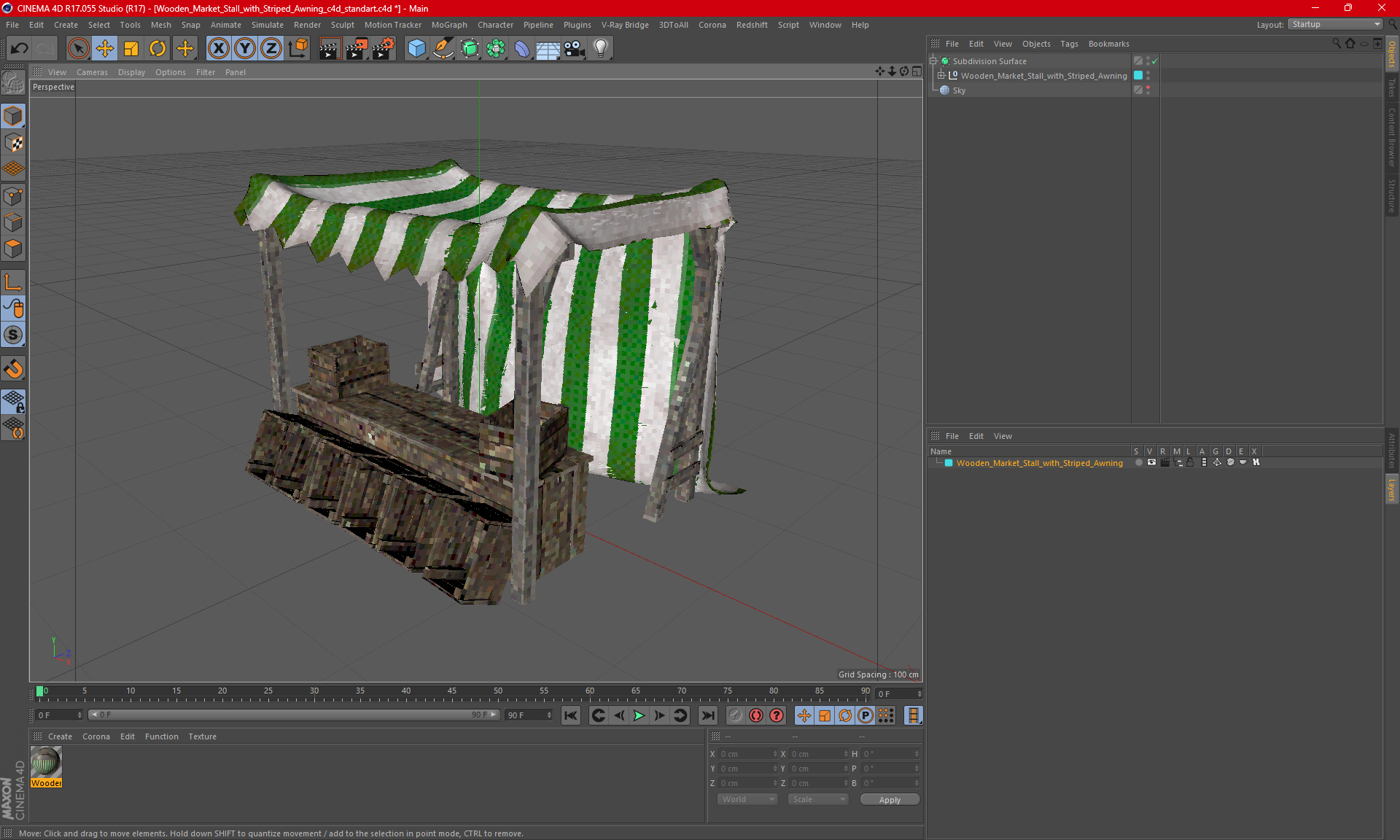1400x840 pixels.
Task: Open the MoGraph menu
Action: pyautogui.click(x=448, y=25)
